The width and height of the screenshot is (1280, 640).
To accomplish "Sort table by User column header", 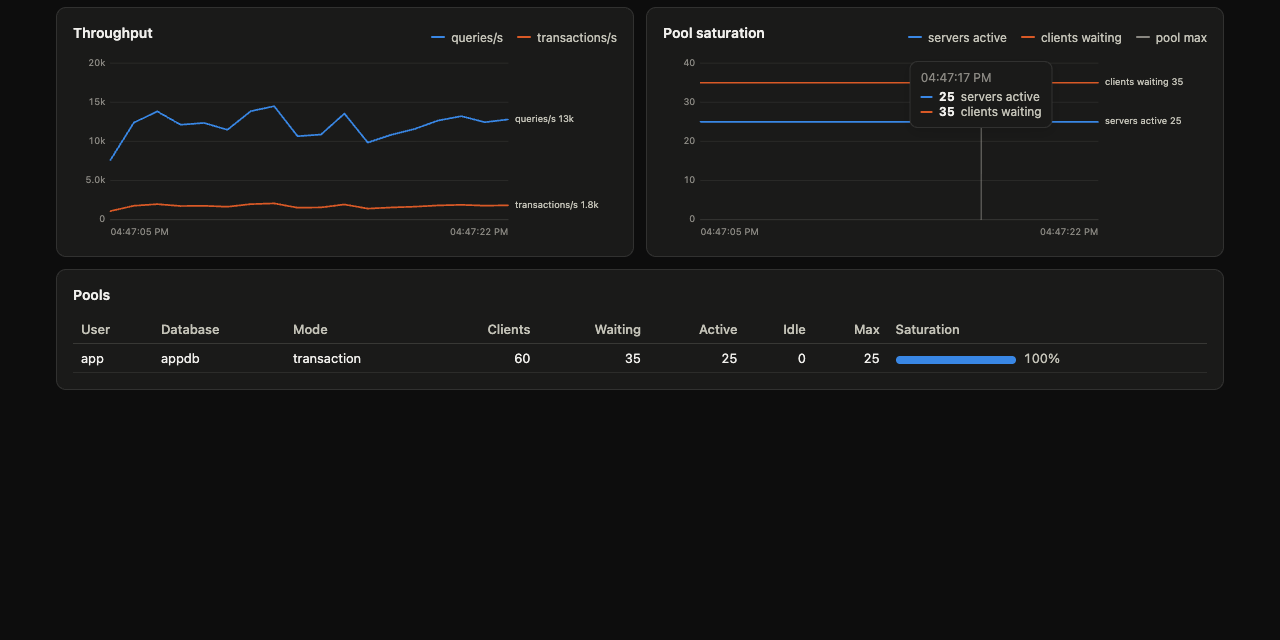I will [96, 329].
